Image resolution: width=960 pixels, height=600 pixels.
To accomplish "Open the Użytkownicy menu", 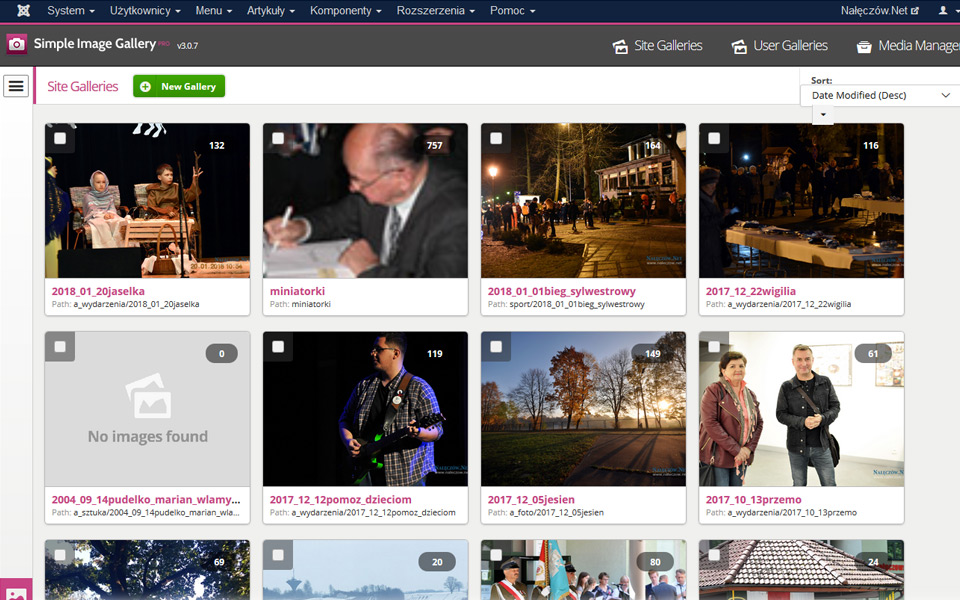I will (145, 10).
